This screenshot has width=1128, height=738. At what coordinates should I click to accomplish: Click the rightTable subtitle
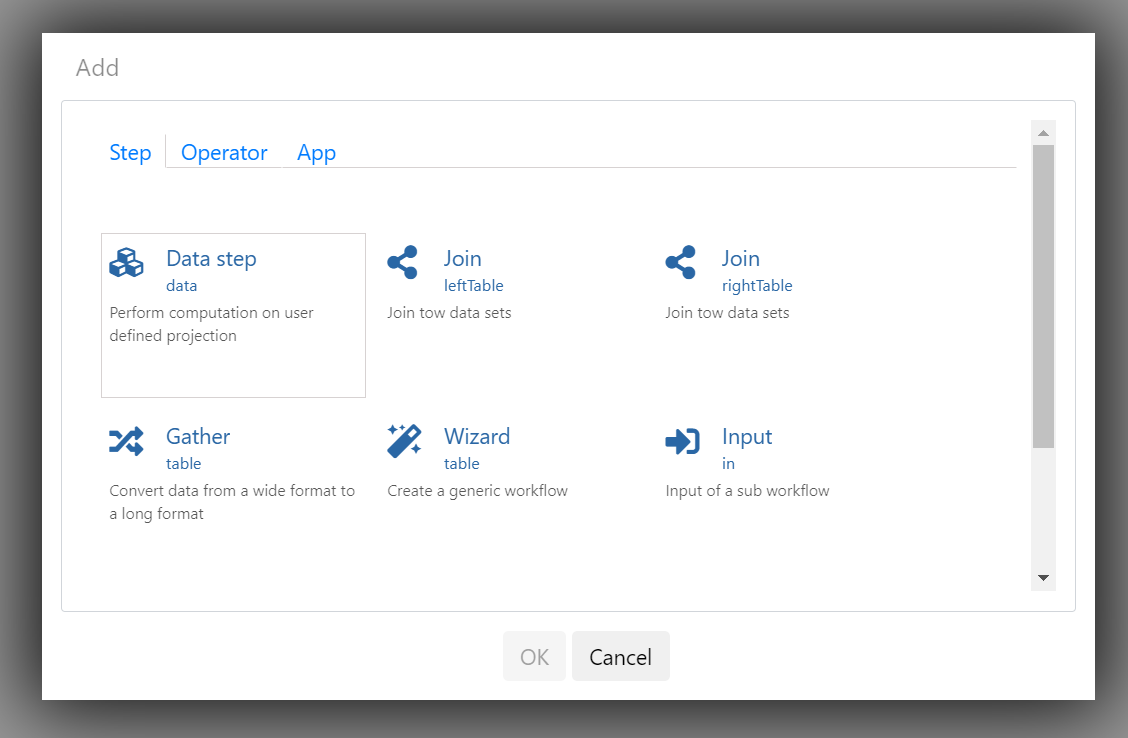(757, 286)
